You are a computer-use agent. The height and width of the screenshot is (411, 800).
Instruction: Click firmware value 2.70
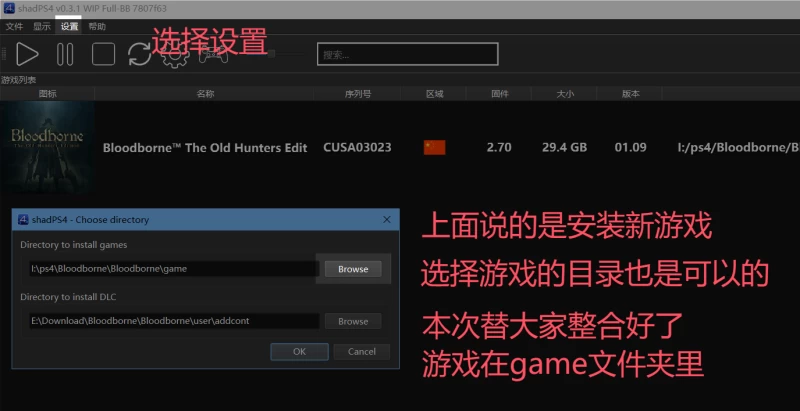(499, 148)
